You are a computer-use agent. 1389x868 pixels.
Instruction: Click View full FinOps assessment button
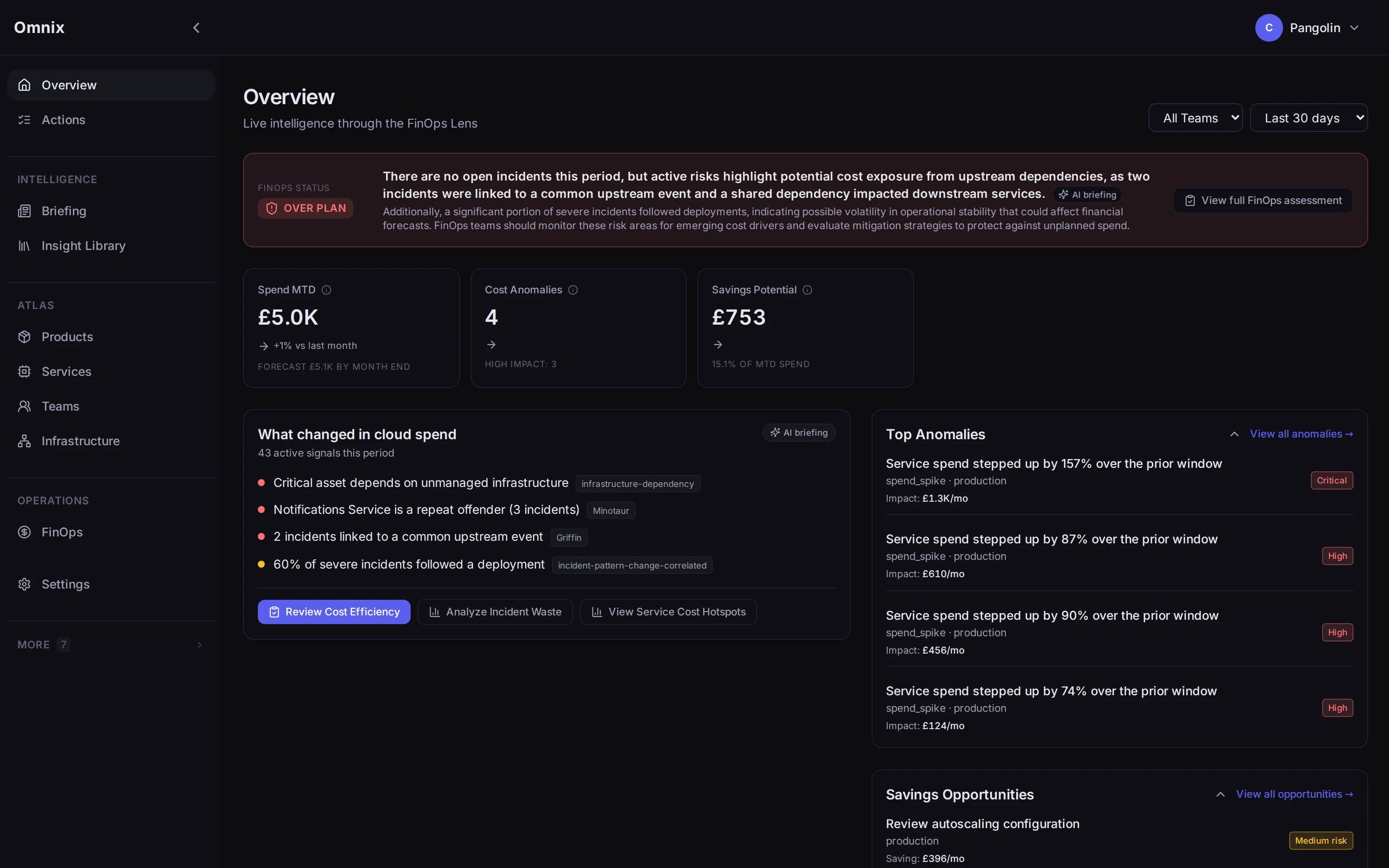click(1263, 201)
